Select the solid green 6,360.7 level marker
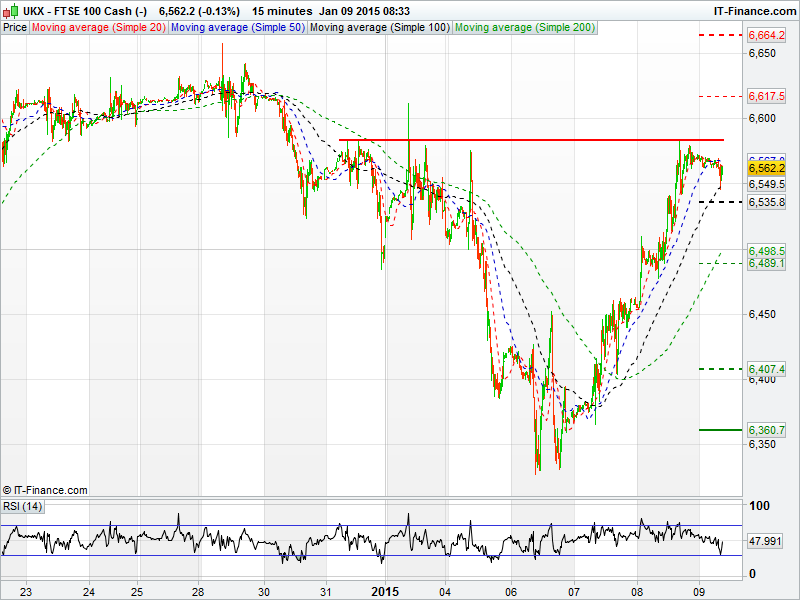This screenshot has height=600, width=800. coord(766,430)
